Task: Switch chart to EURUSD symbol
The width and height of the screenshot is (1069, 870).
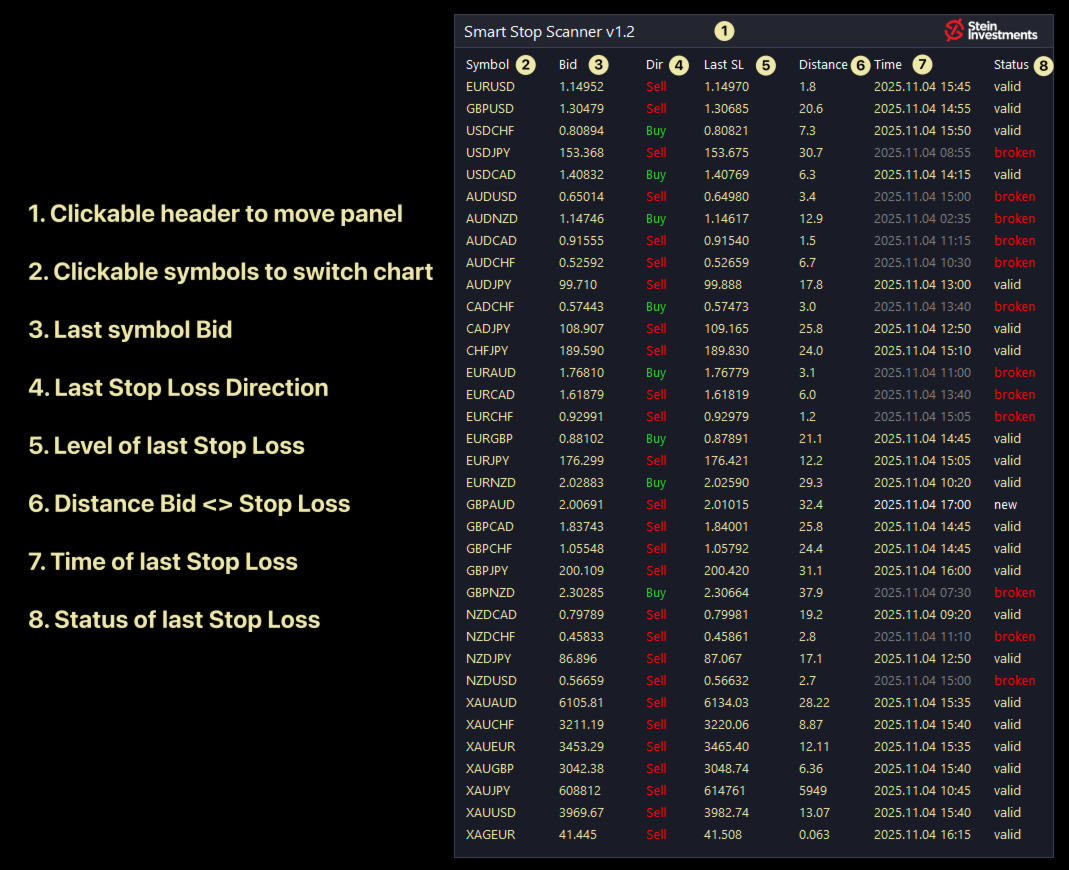Action: (x=490, y=87)
